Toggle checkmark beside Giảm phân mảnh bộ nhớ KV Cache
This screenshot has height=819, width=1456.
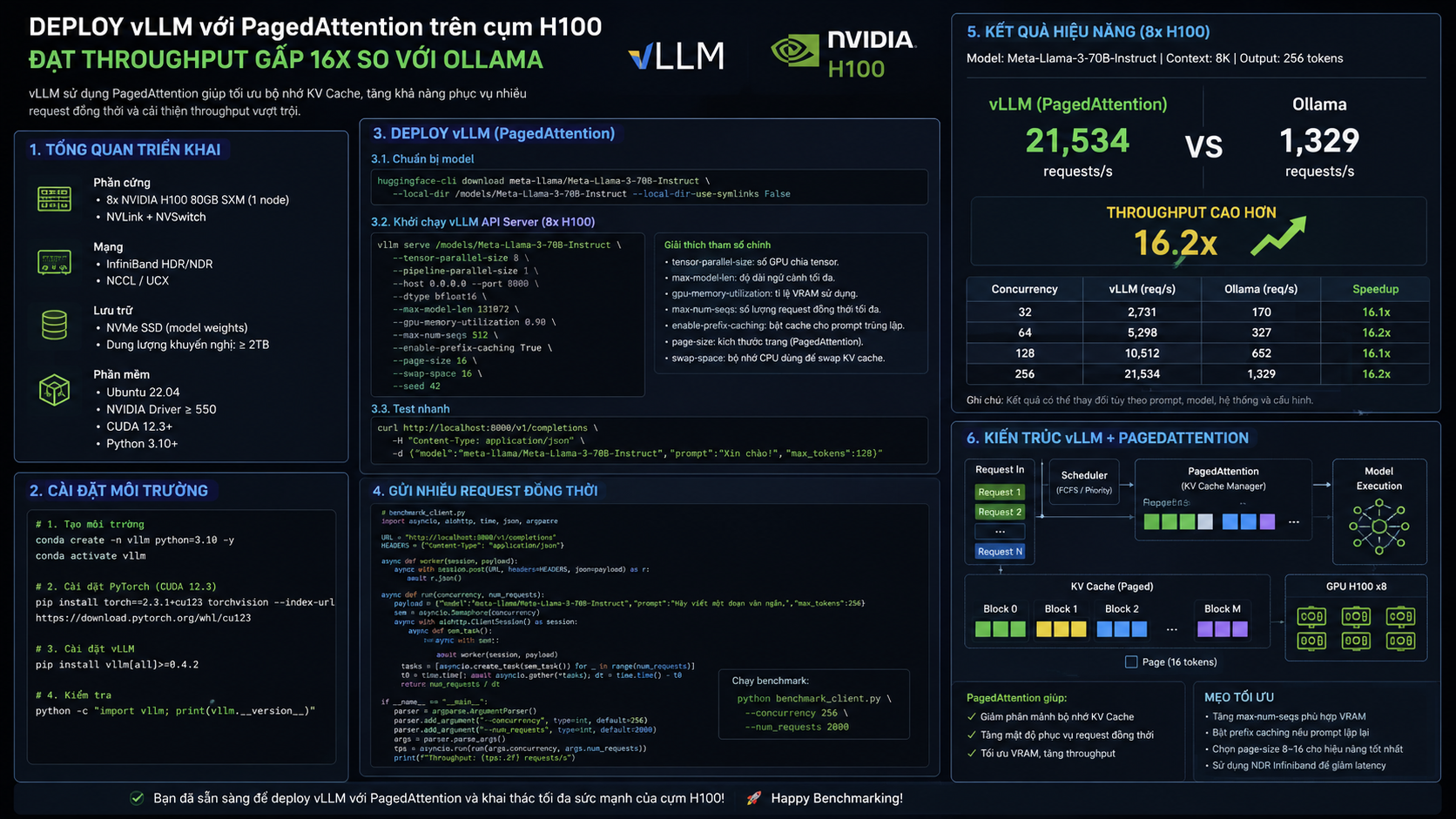972,717
